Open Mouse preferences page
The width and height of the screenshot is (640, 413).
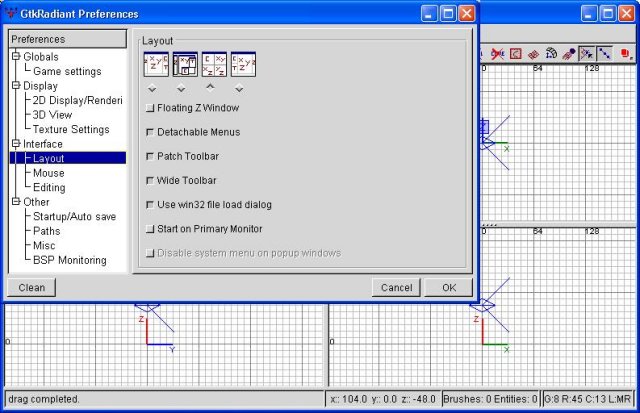click(x=49, y=173)
